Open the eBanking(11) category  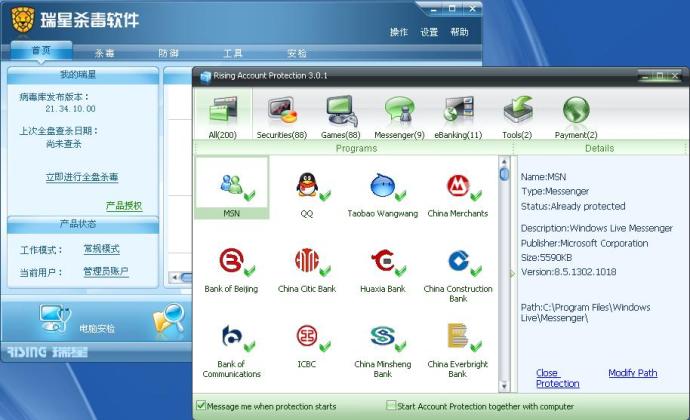(x=459, y=110)
